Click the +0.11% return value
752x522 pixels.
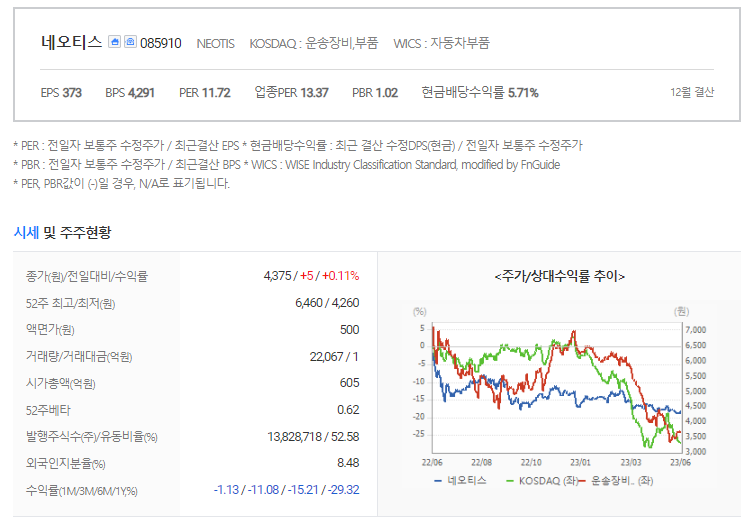tap(341, 276)
